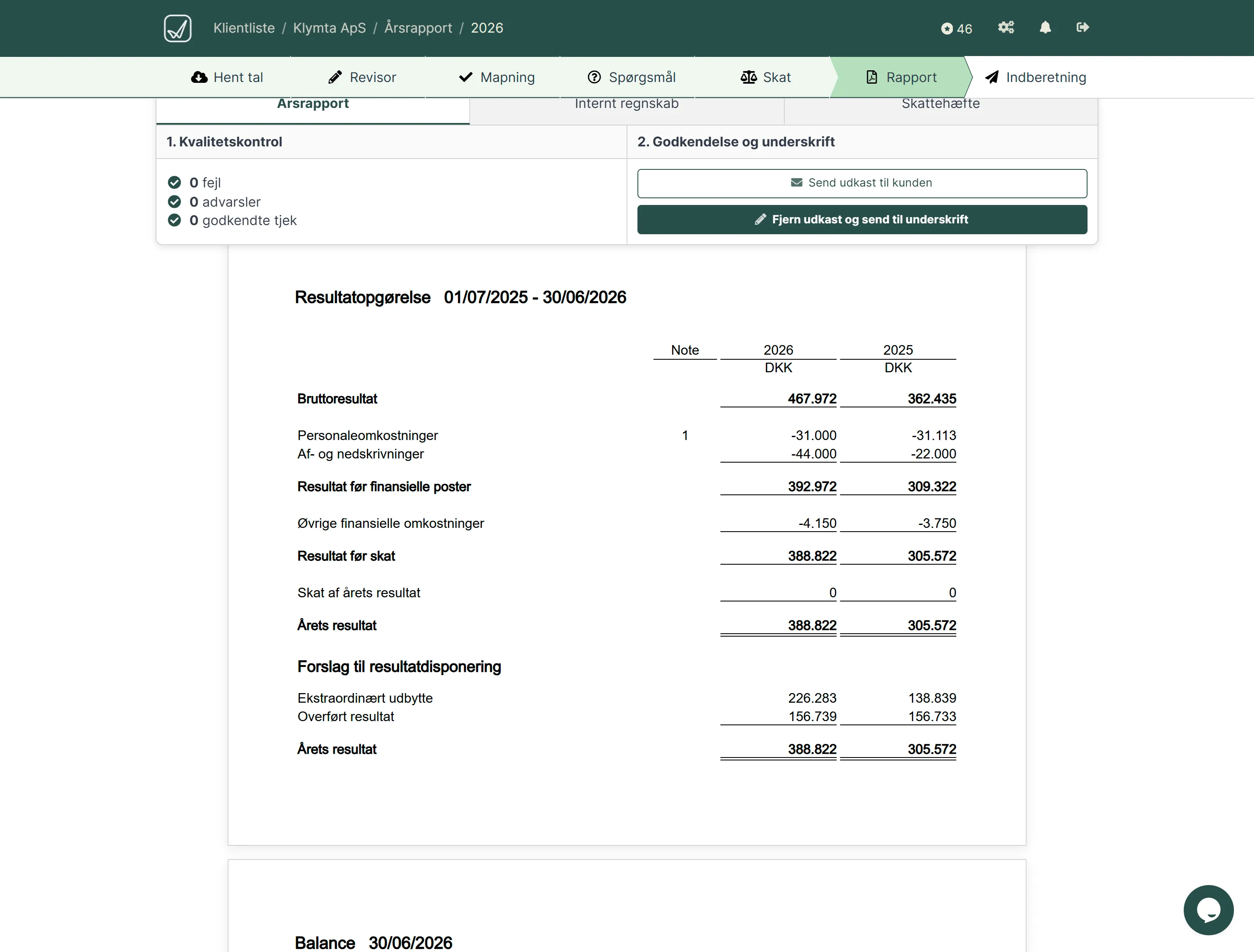Open settings gears icon in header
Screen dimensions: 1254x952
click(x=1006, y=27)
